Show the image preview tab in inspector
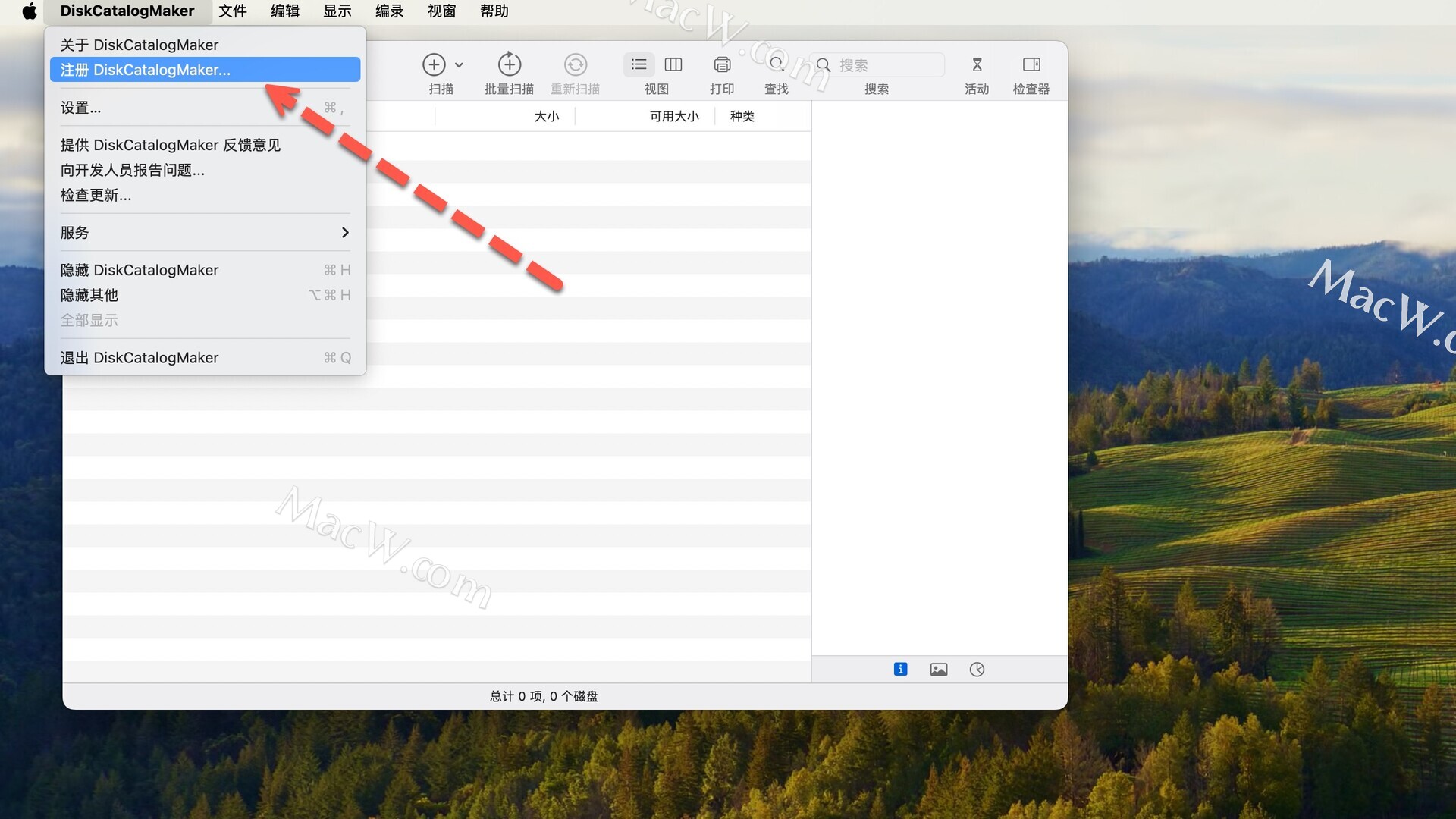The height and width of the screenshot is (819, 1456). click(x=939, y=669)
